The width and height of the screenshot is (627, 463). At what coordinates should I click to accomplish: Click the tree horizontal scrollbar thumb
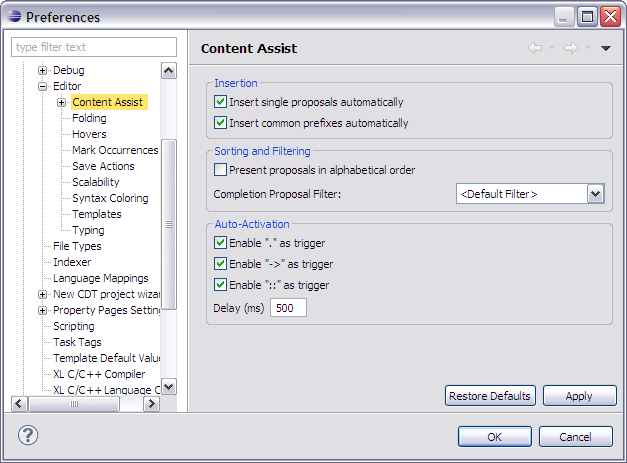coord(74,404)
